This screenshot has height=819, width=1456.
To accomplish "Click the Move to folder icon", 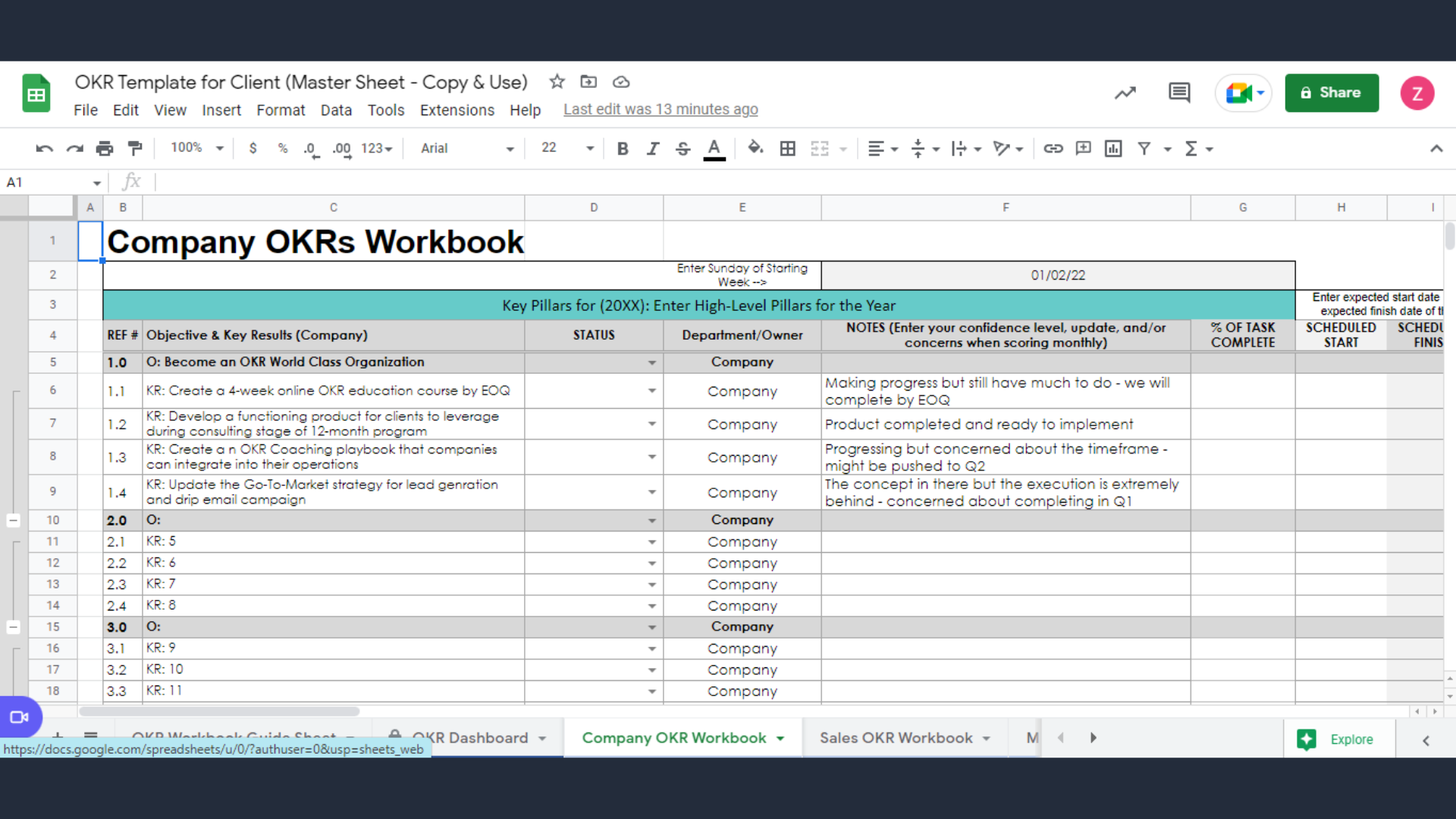I will click(x=588, y=82).
